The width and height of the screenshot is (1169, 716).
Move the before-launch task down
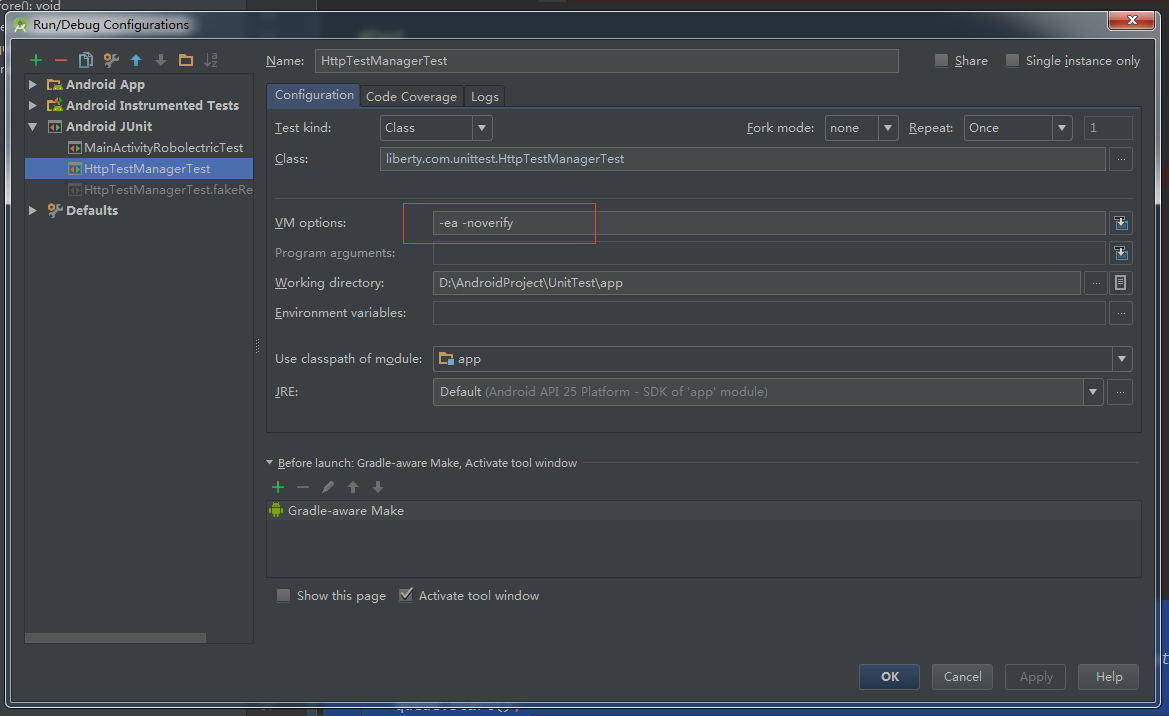point(378,487)
